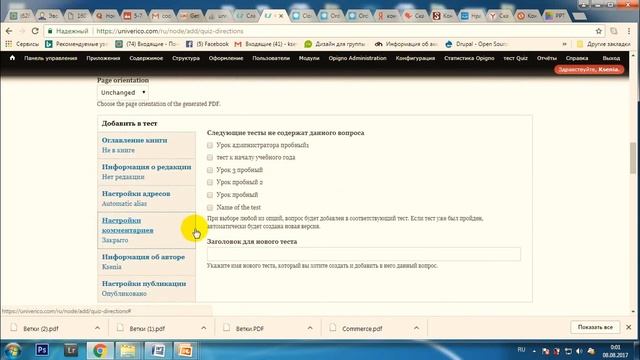Open Lightroom from taskbar
Image resolution: width=640 pixels, height=360 pixels.
(x=71, y=350)
